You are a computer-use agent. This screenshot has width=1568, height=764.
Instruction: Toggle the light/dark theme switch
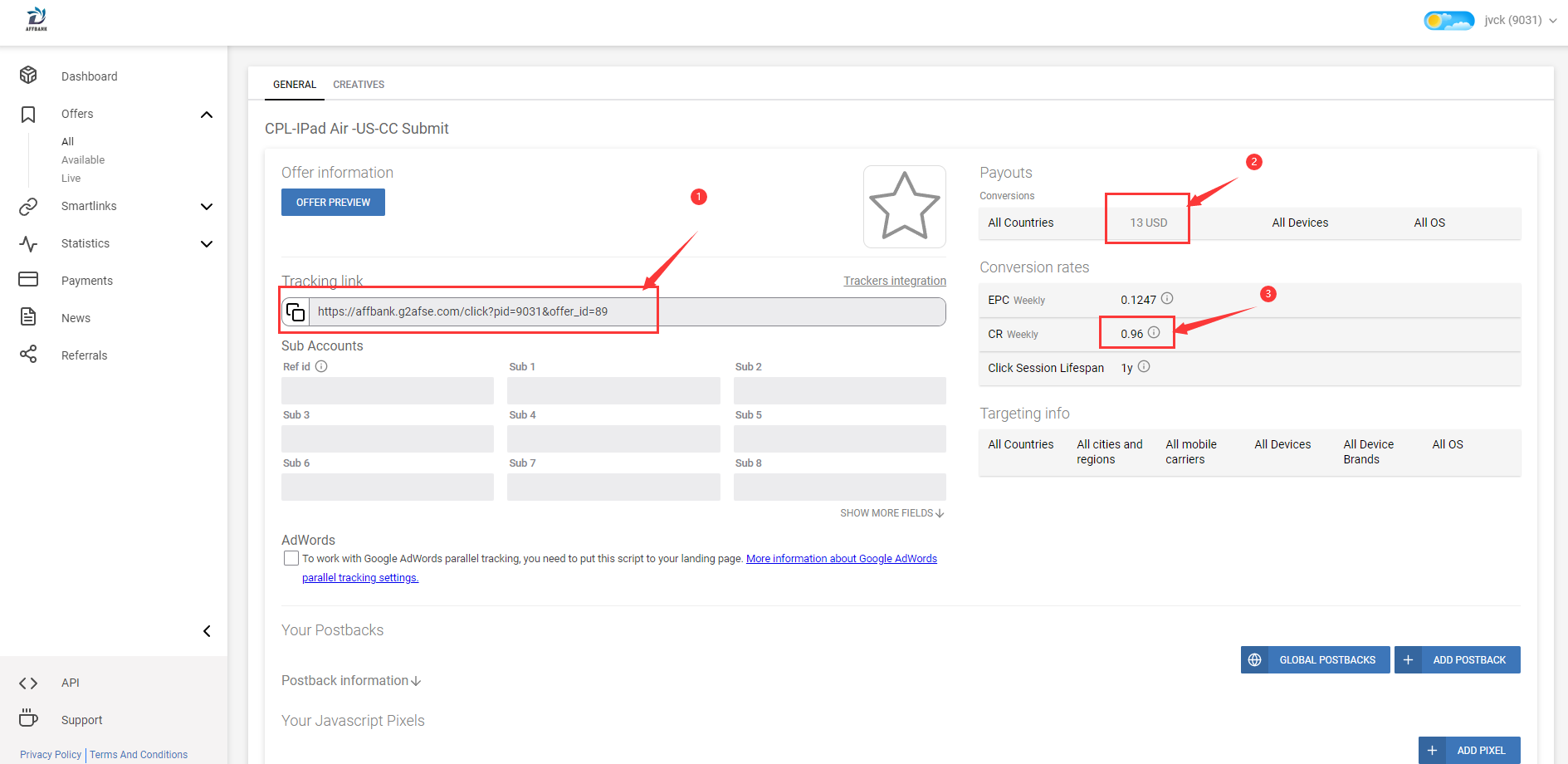click(1449, 20)
